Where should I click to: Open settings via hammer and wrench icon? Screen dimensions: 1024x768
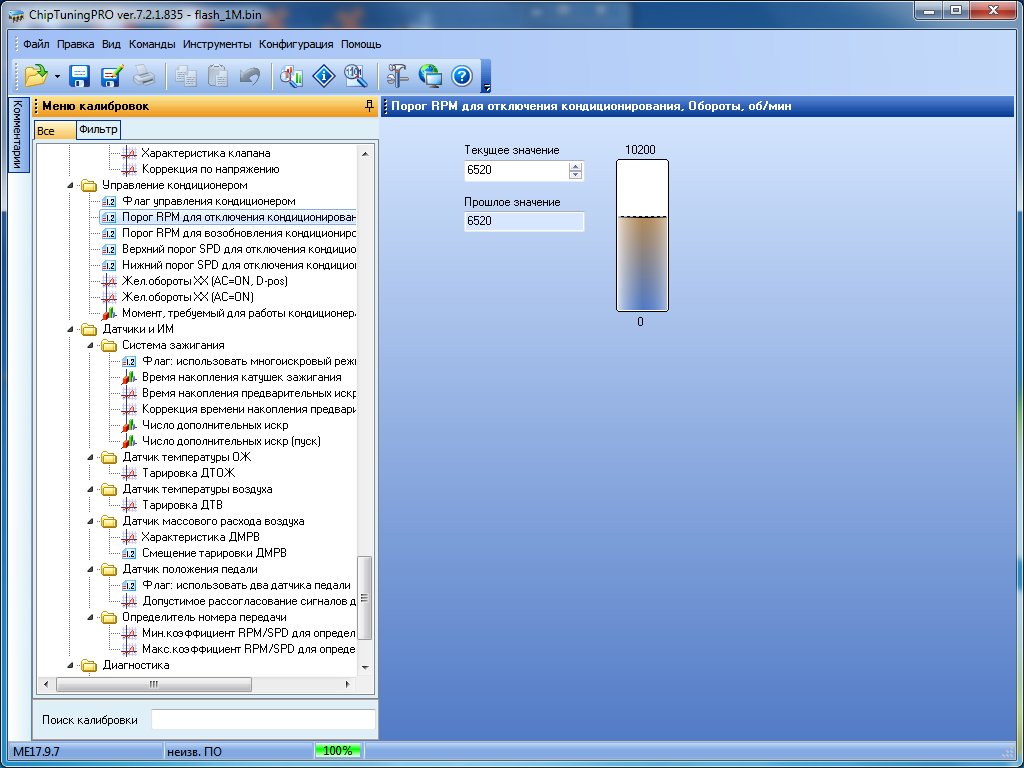point(398,75)
